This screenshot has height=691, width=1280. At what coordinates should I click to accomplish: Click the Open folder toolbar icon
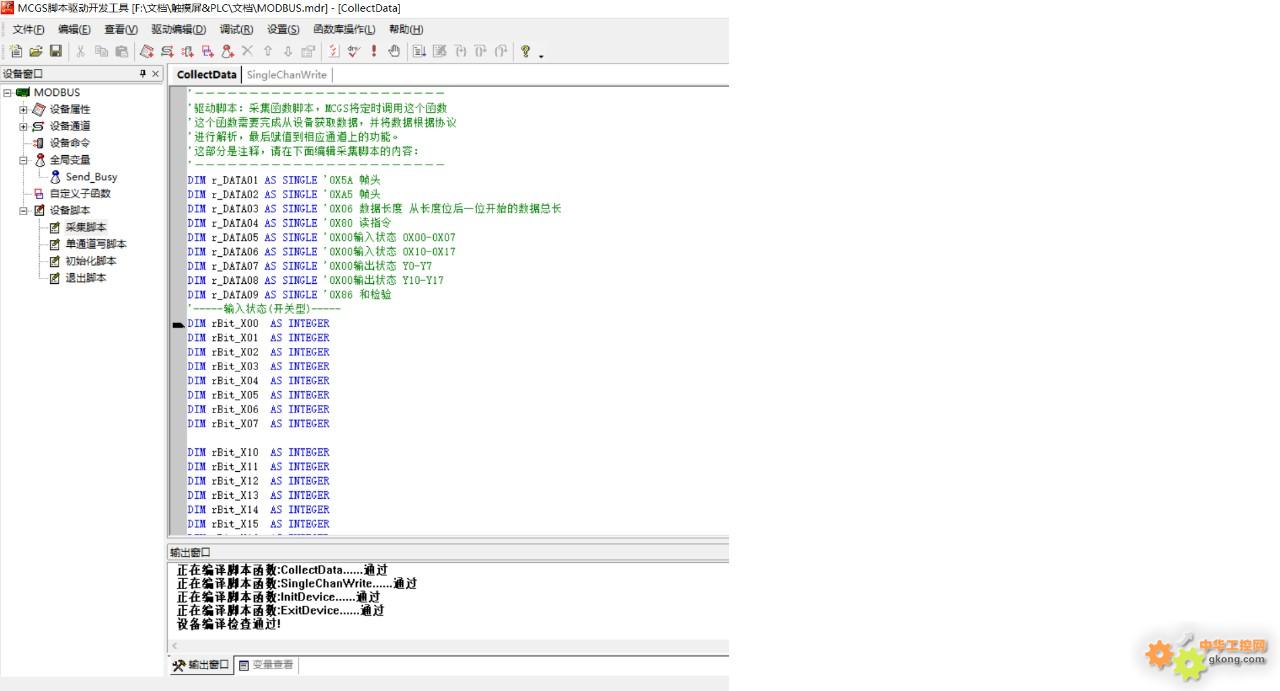pos(36,51)
